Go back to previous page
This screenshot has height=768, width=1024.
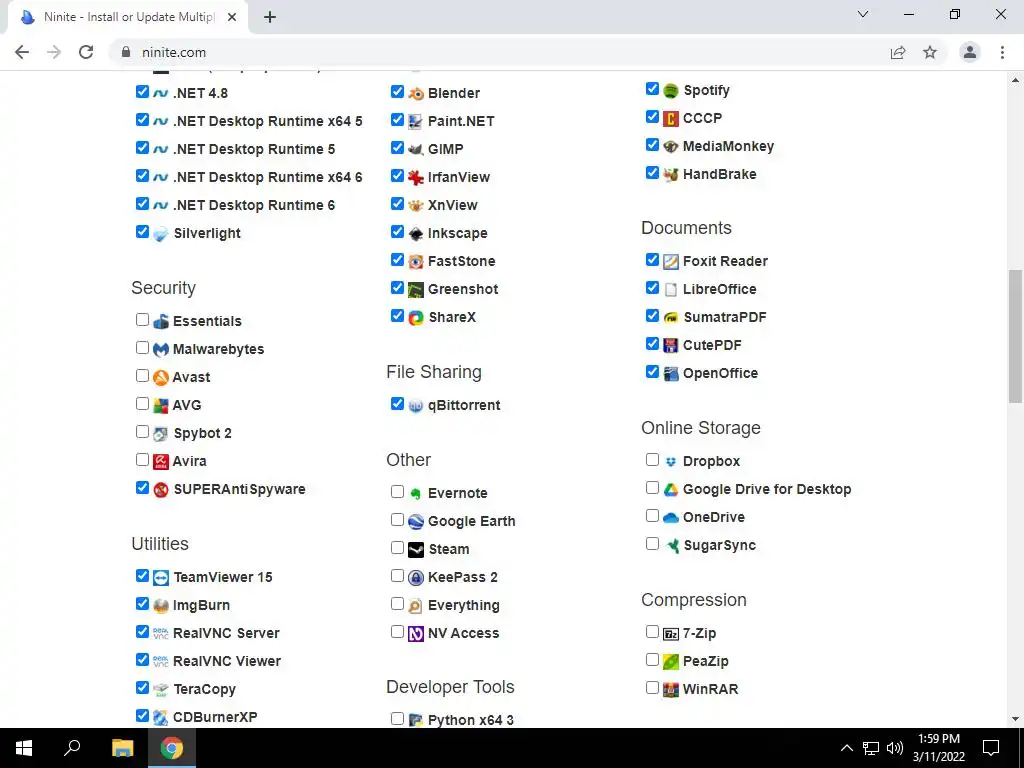[x=22, y=52]
